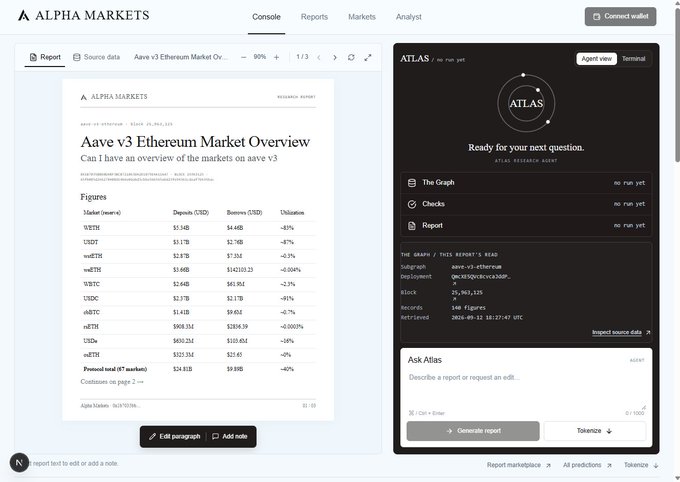Click the speech bubble icon on Add note
This screenshot has width=680, height=482.
point(215,436)
